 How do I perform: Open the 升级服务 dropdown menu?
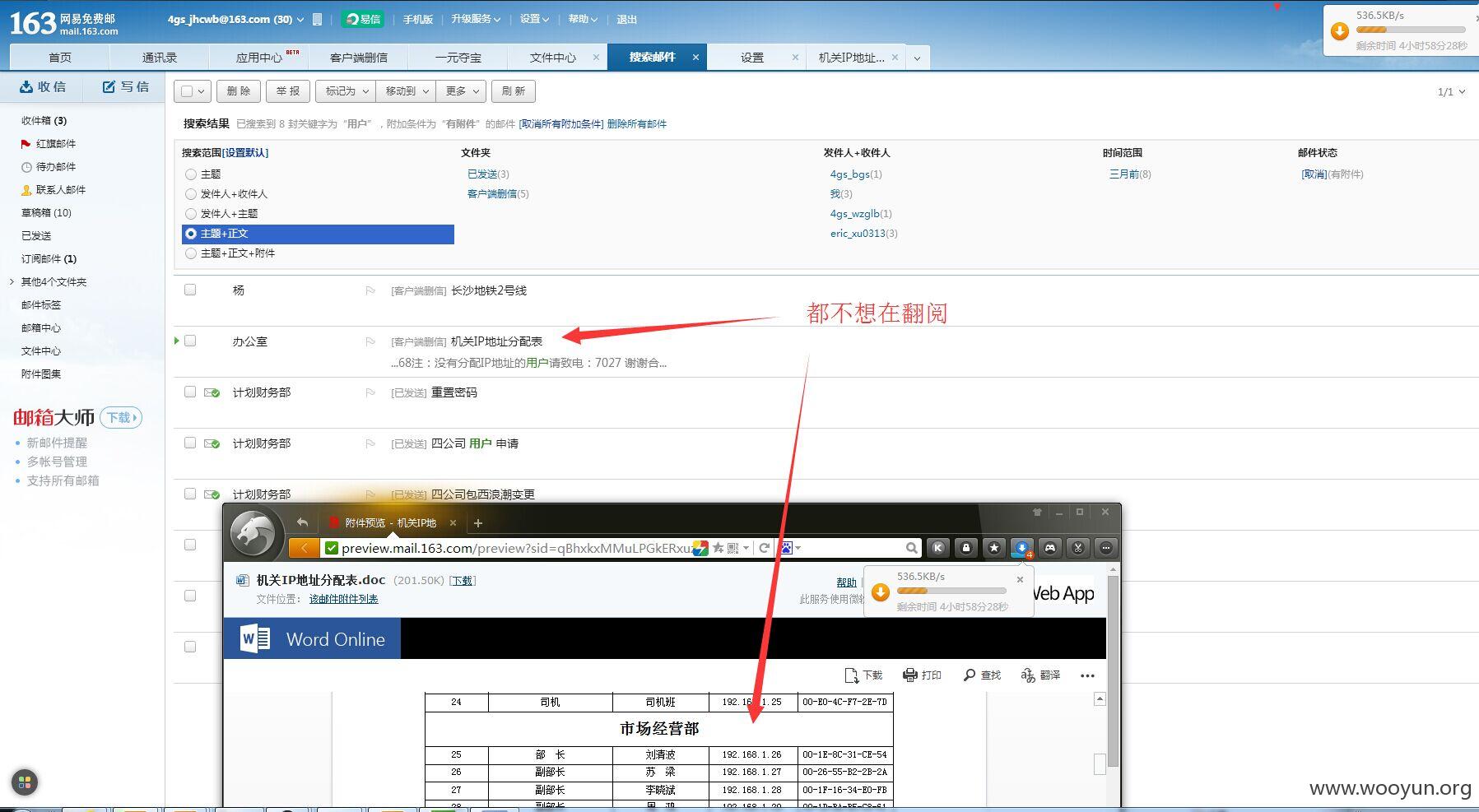tap(475, 19)
